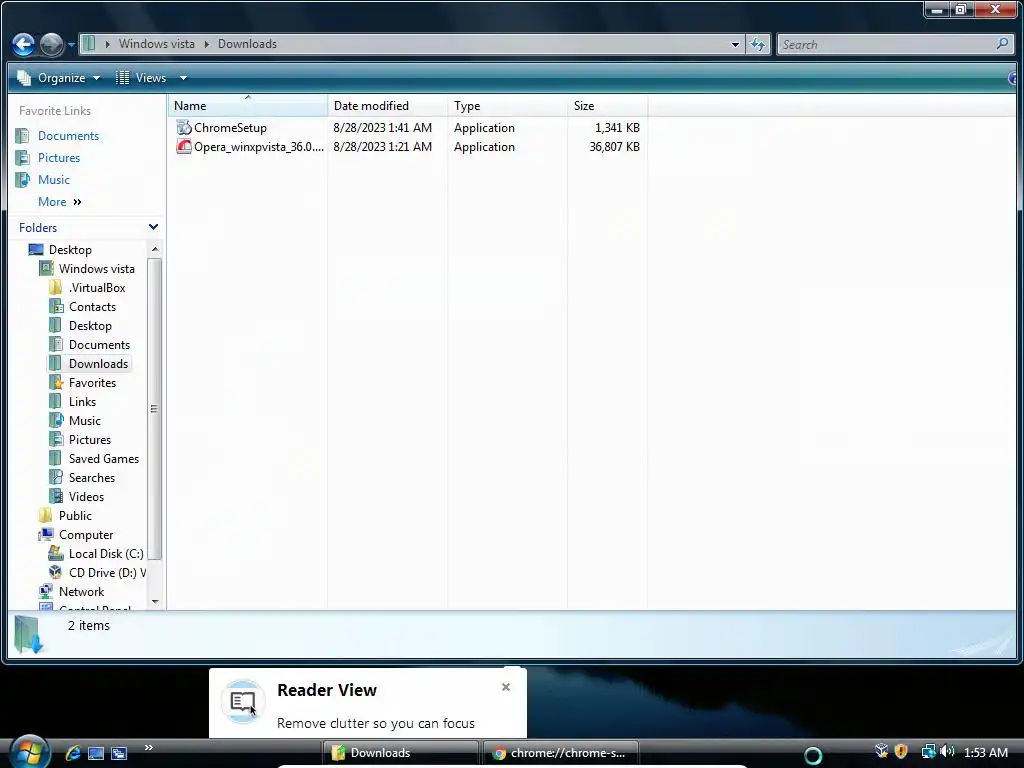The image size is (1024, 768).
Task: Click the Refresh button
Action: point(758,44)
